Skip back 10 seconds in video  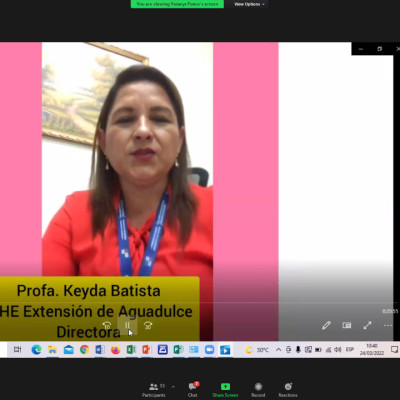point(107,325)
